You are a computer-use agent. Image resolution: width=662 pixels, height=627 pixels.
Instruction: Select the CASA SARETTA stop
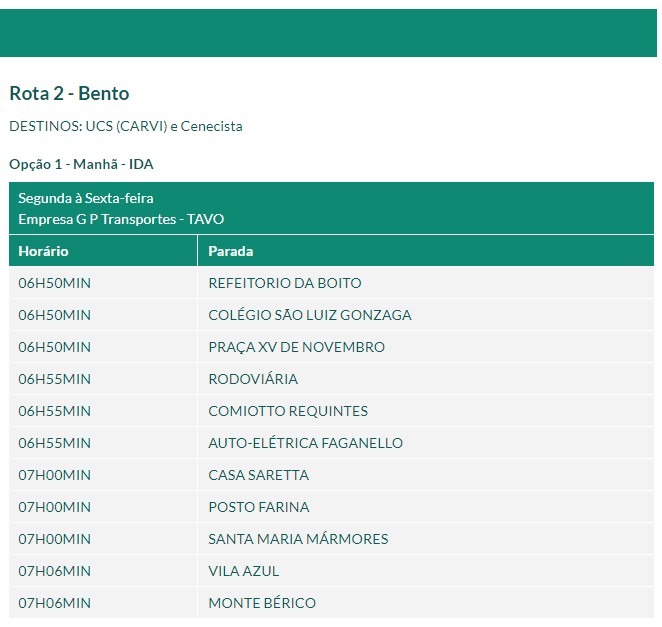coord(259,475)
